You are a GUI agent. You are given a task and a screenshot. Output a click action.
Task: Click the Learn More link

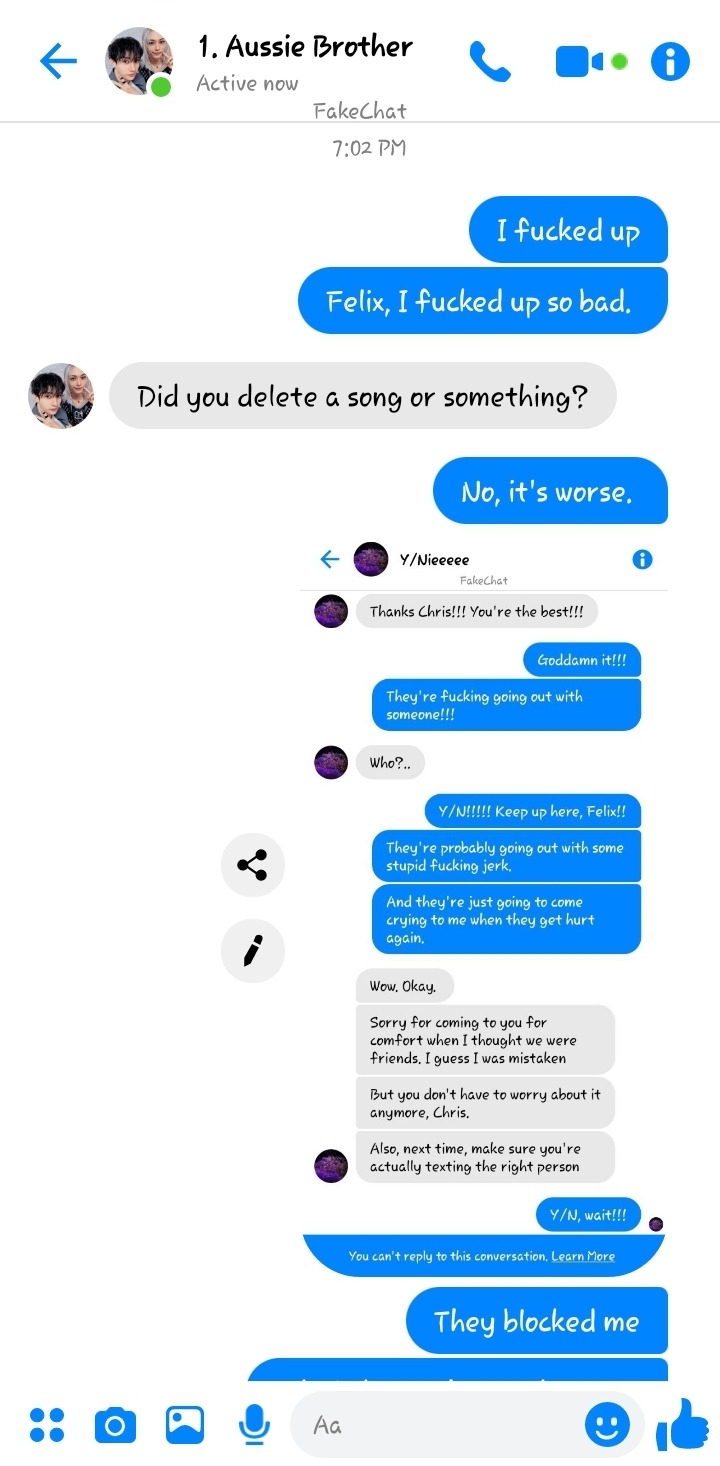pos(583,1256)
